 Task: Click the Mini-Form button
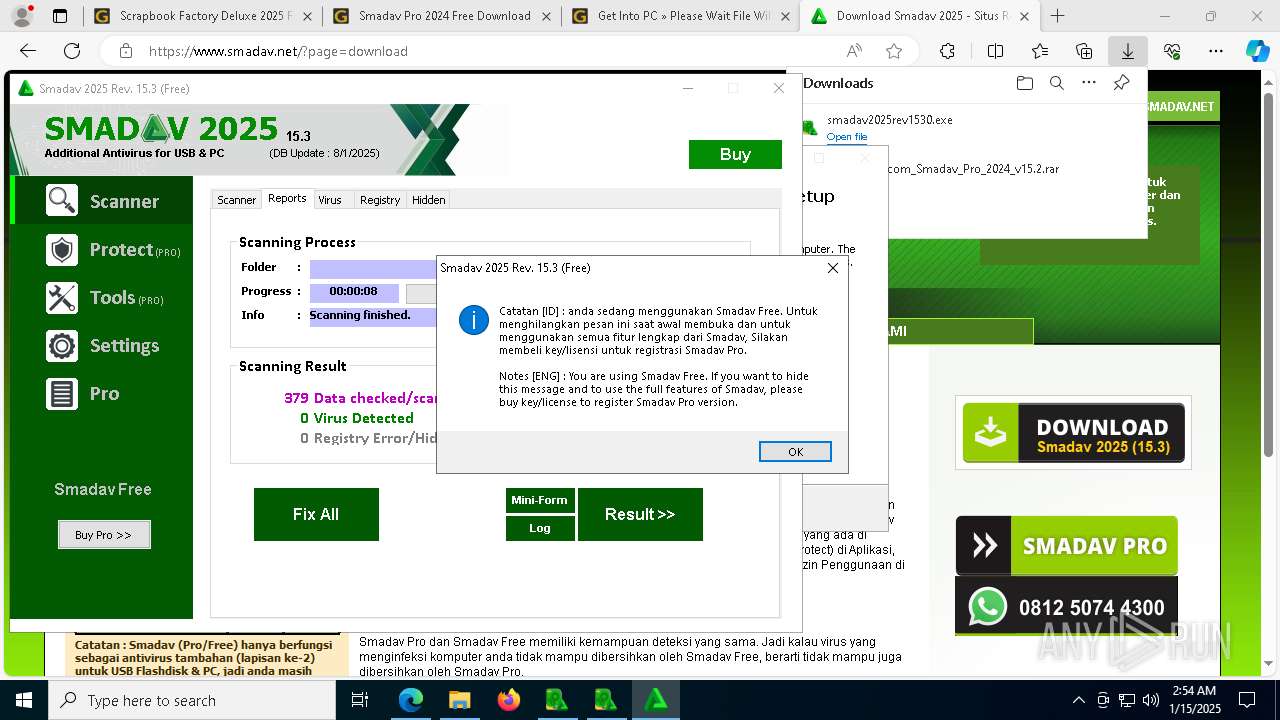point(539,500)
